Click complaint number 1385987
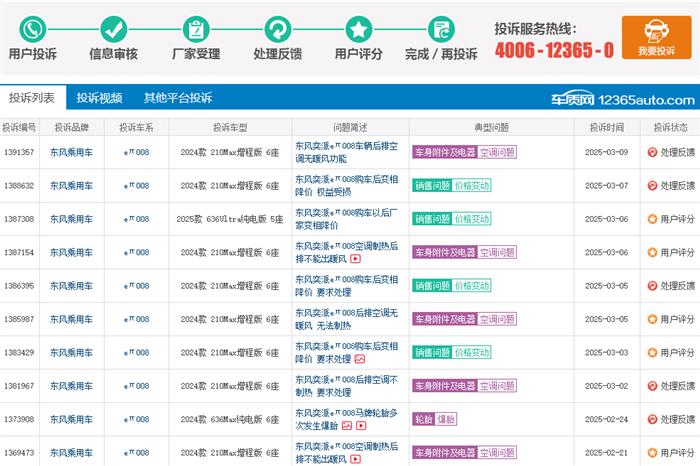This screenshot has width=700, height=466. [x=19, y=319]
